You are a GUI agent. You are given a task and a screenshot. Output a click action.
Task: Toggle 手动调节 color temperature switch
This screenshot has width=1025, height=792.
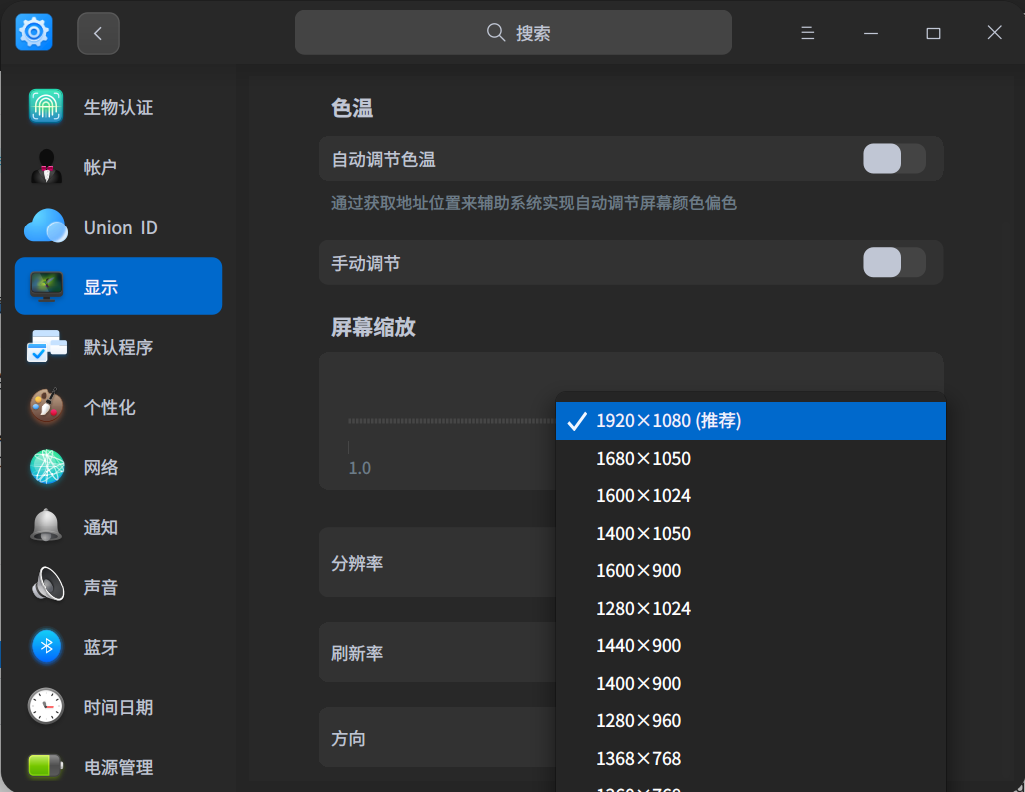[x=894, y=263]
